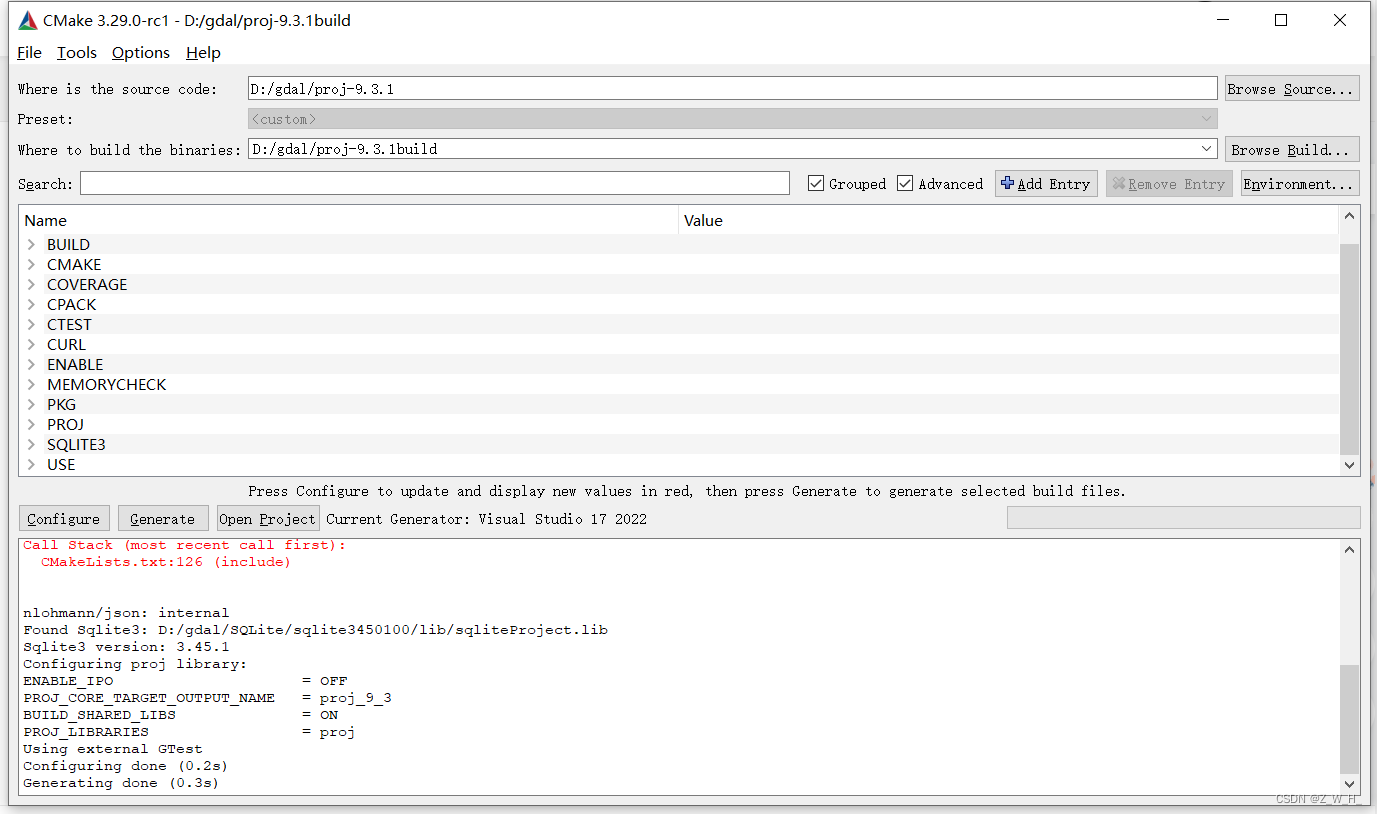
Task: Click the Open Project button
Action: tap(267, 518)
